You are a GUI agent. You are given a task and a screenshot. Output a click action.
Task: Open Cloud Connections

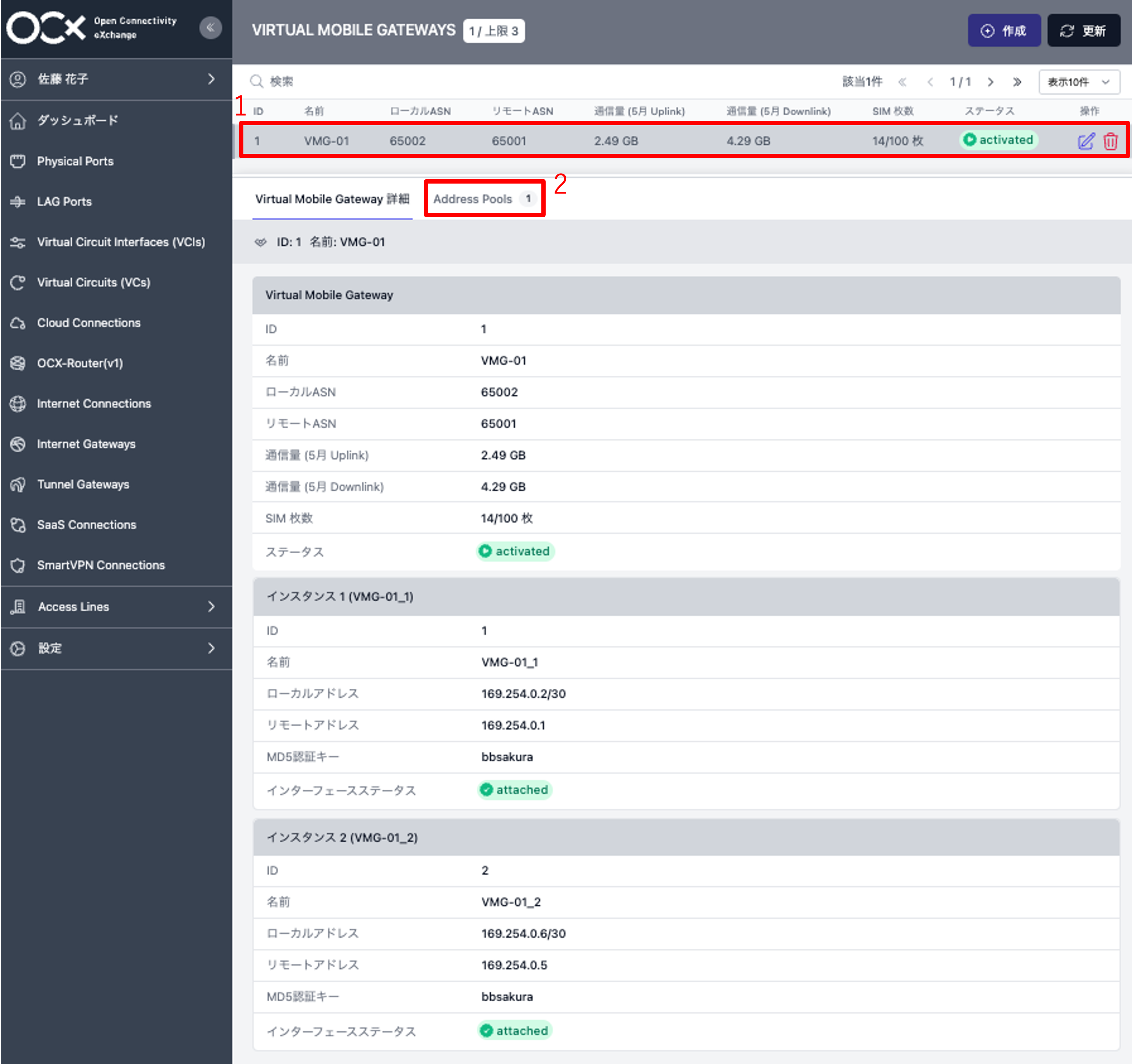[88, 322]
